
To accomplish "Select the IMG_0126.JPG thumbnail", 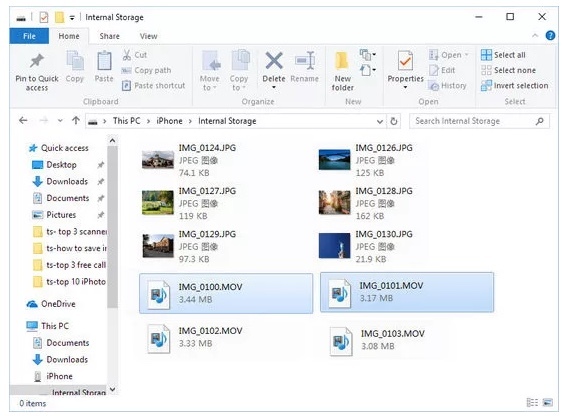I will [x=334, y=160].
